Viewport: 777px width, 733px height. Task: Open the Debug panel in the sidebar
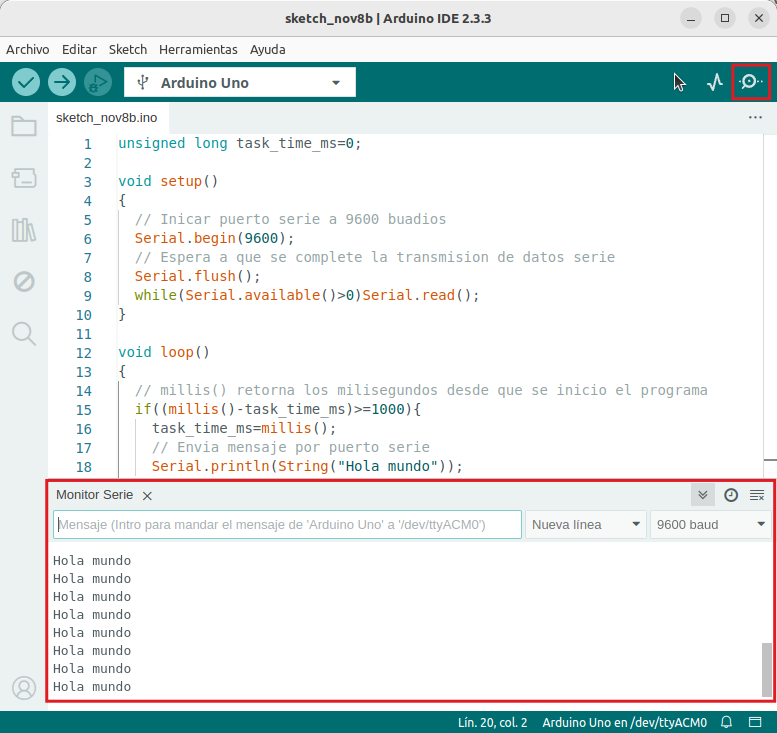(x=24, y=282)
